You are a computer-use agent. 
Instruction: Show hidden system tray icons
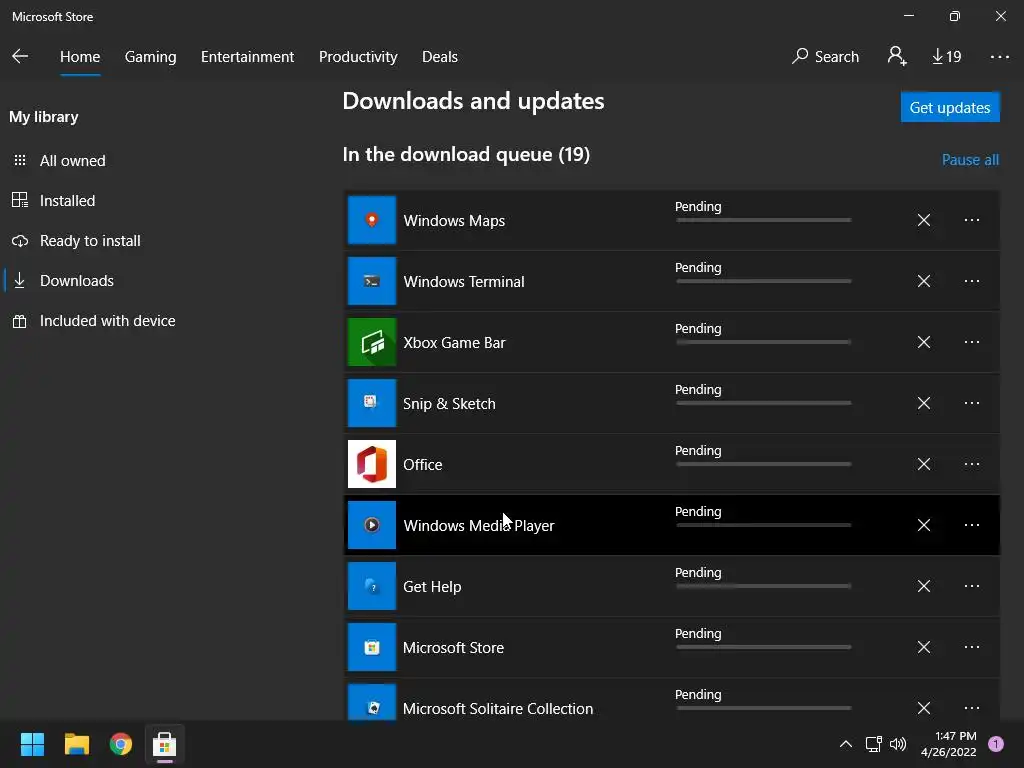pos(845,744)
